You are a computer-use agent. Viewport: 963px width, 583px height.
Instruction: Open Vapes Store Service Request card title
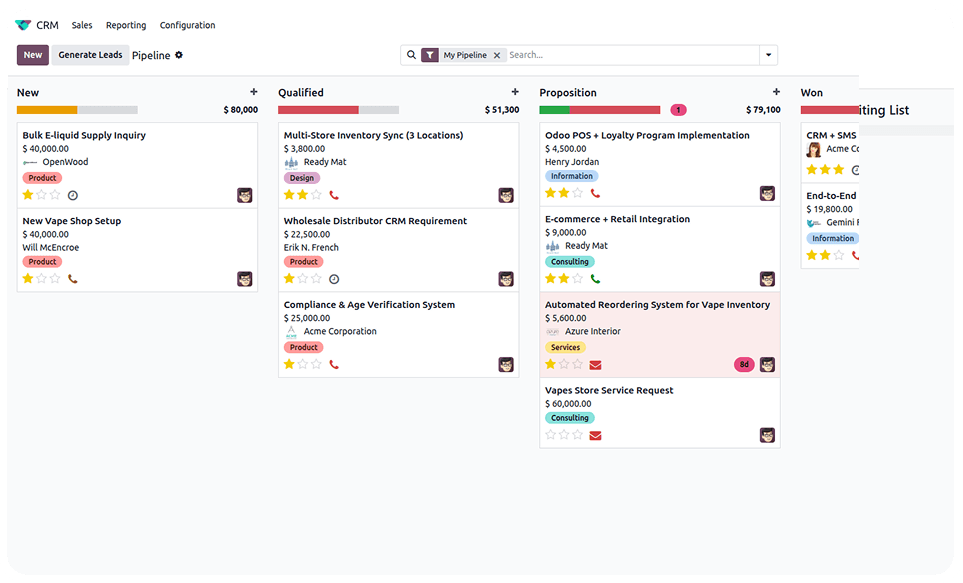tap(609, 390)
